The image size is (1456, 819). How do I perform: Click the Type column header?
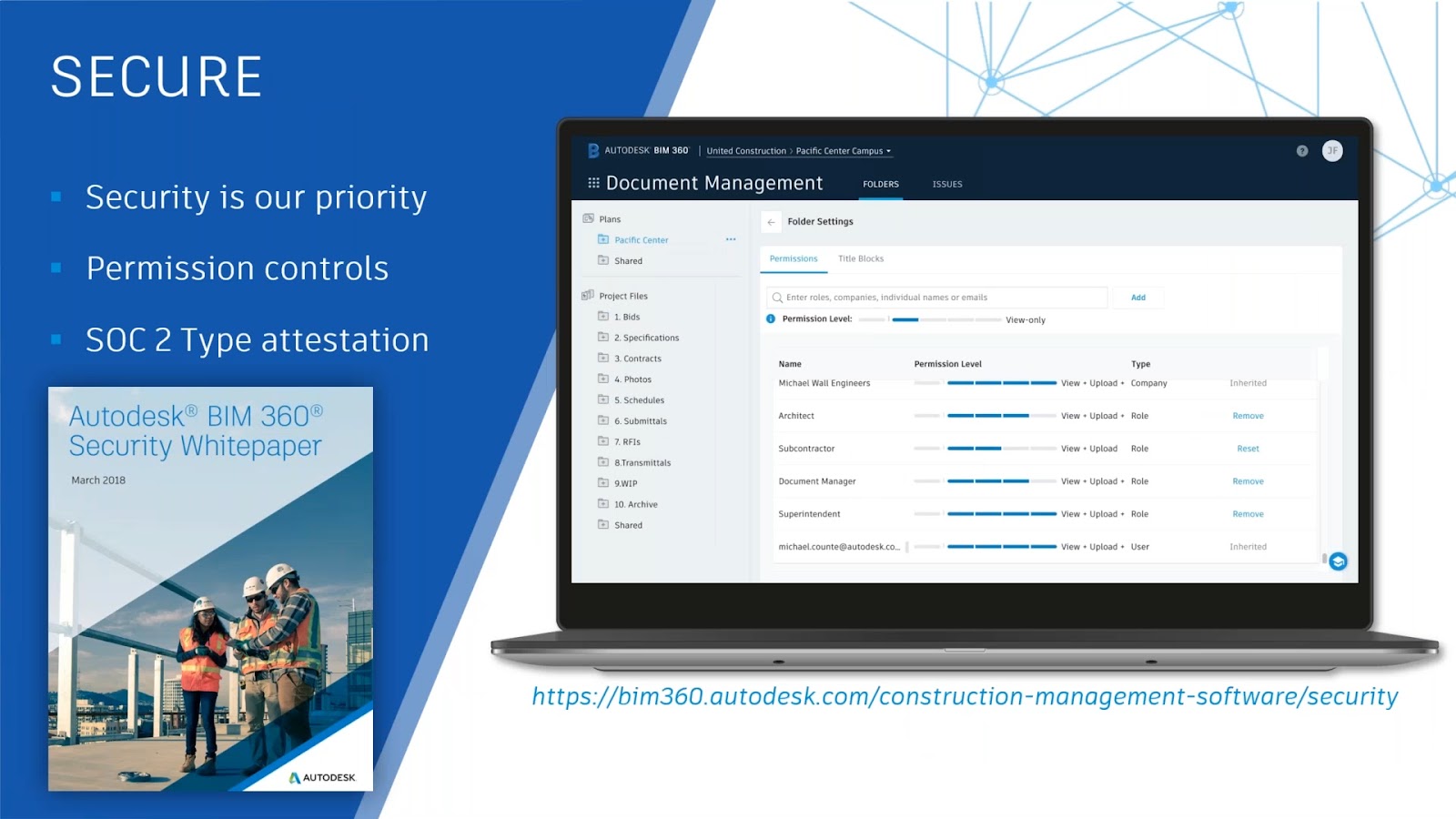[x=1140, y=364]
